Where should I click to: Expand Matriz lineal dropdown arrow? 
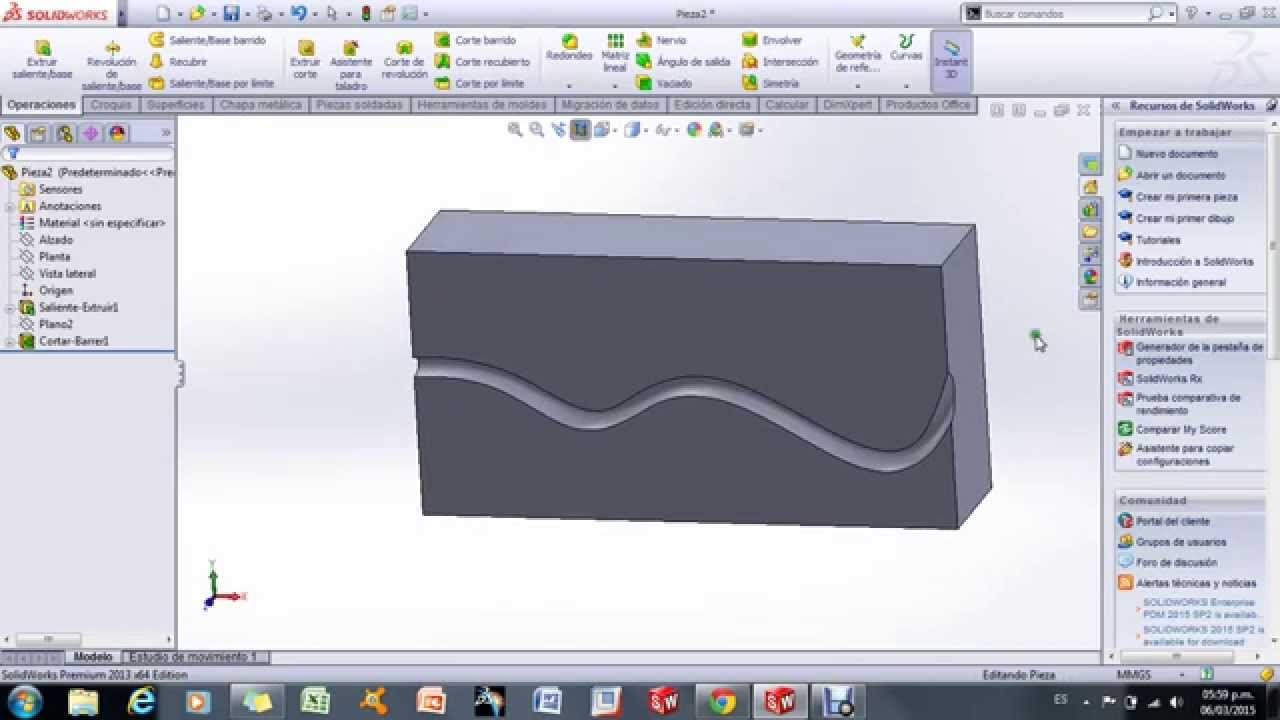(x=616, y=87)
